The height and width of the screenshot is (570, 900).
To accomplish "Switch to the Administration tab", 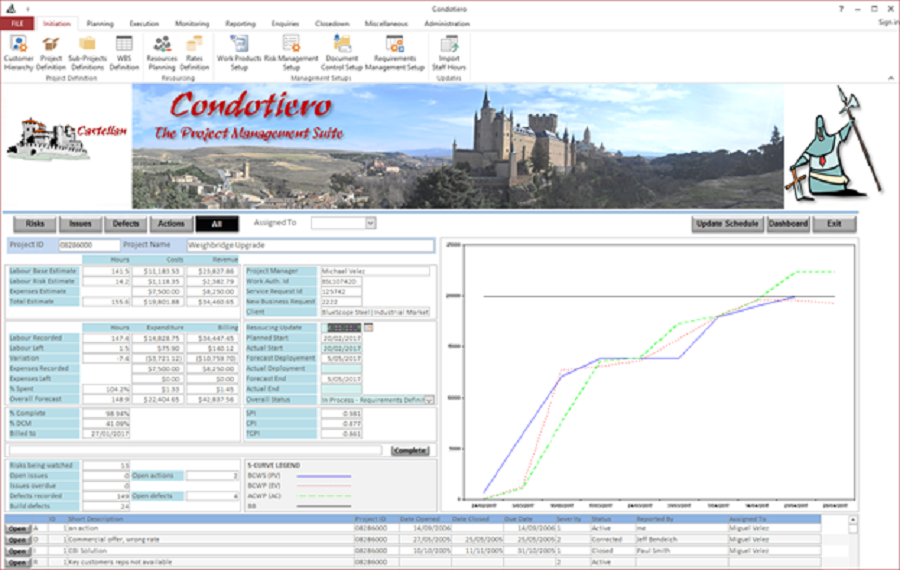I will click(447, 24).
